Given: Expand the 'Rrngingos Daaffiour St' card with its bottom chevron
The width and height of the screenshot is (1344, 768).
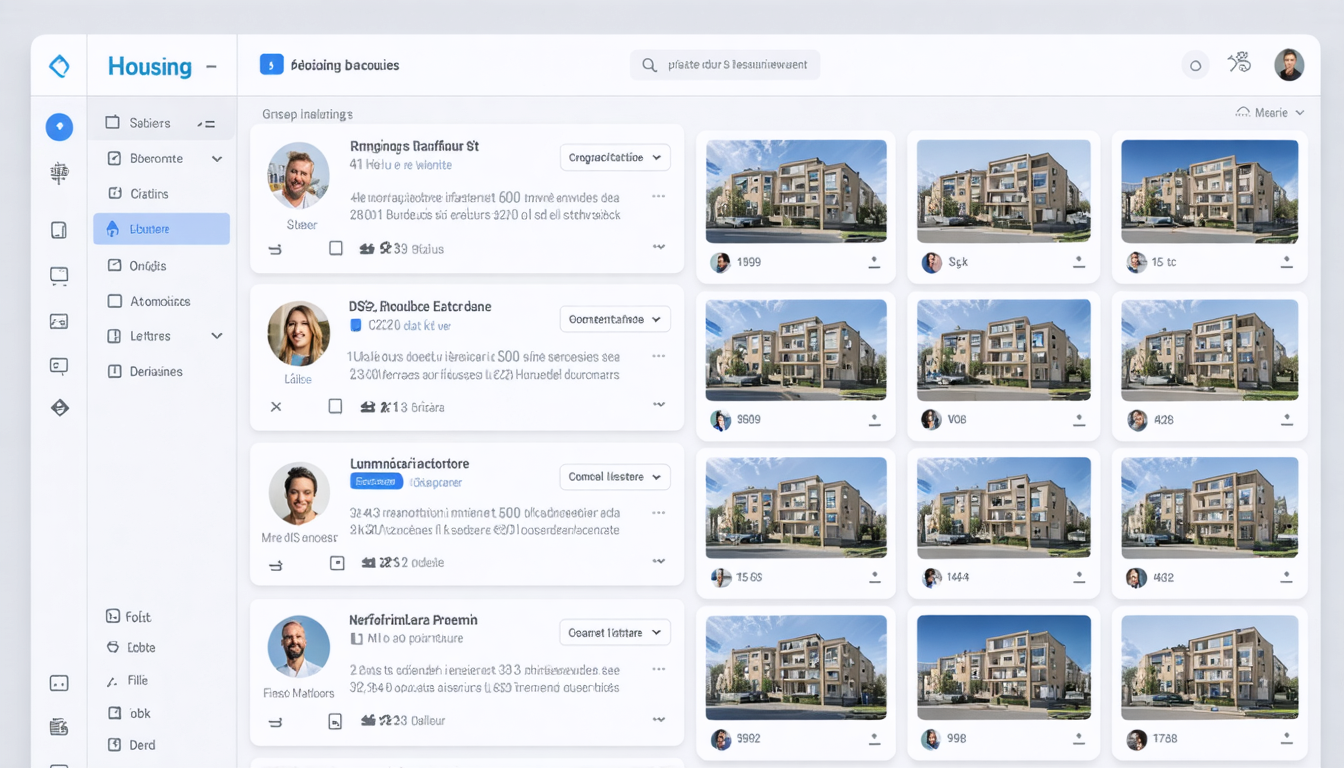Looking at the screenshot, I should [x=659, y=246].
